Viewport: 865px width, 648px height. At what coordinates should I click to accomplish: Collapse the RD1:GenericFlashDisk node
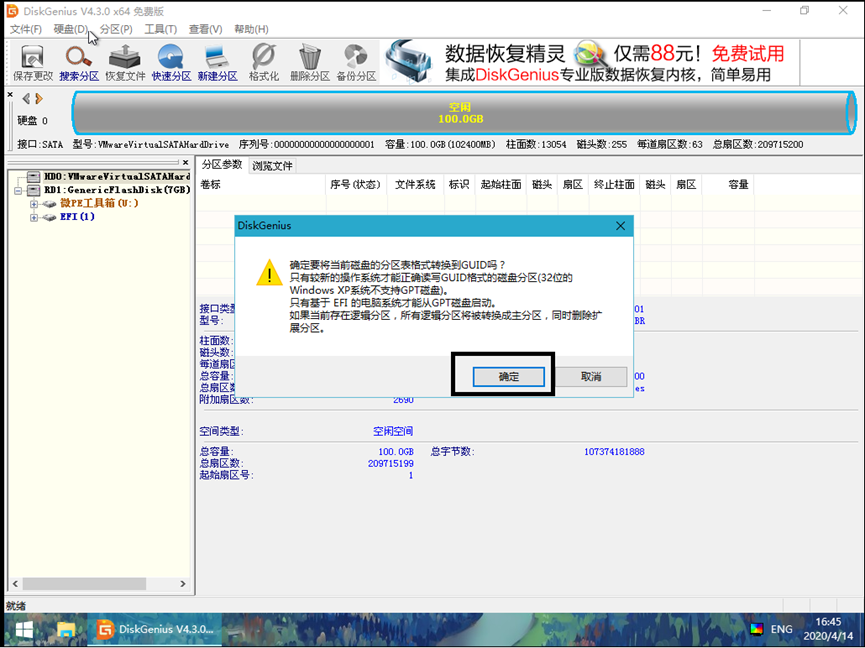click(x=19, y=190)
